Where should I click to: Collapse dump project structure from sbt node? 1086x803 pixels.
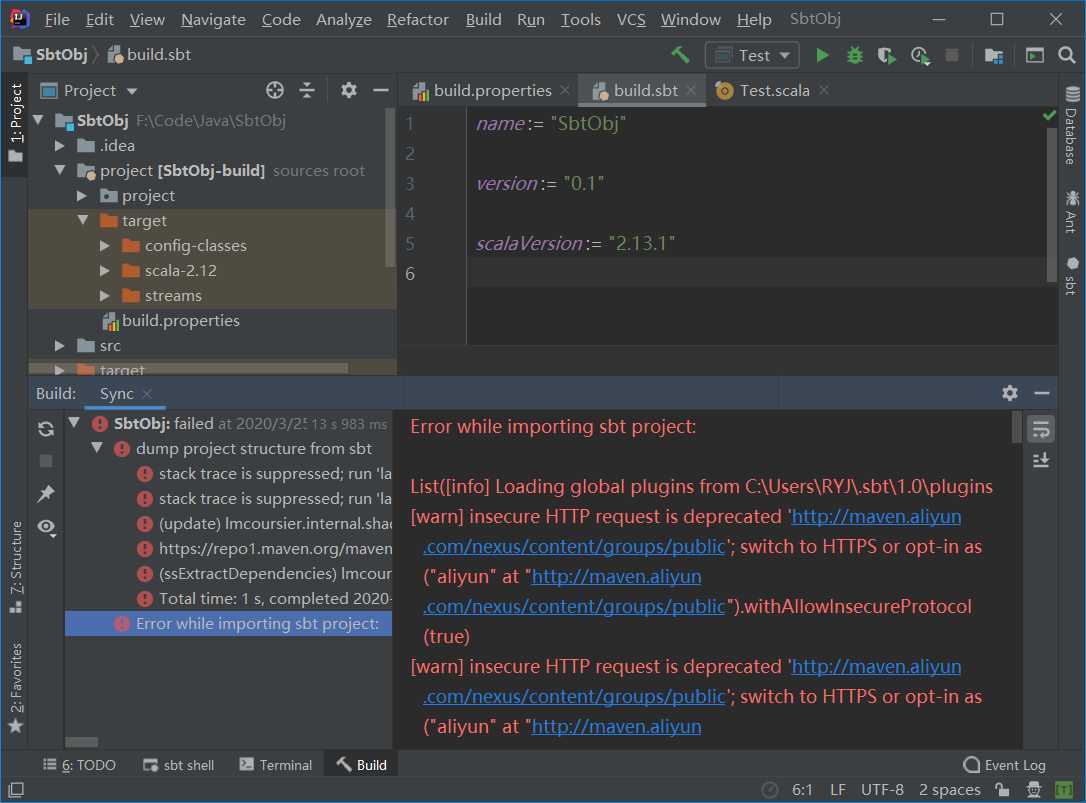[97, 448]
